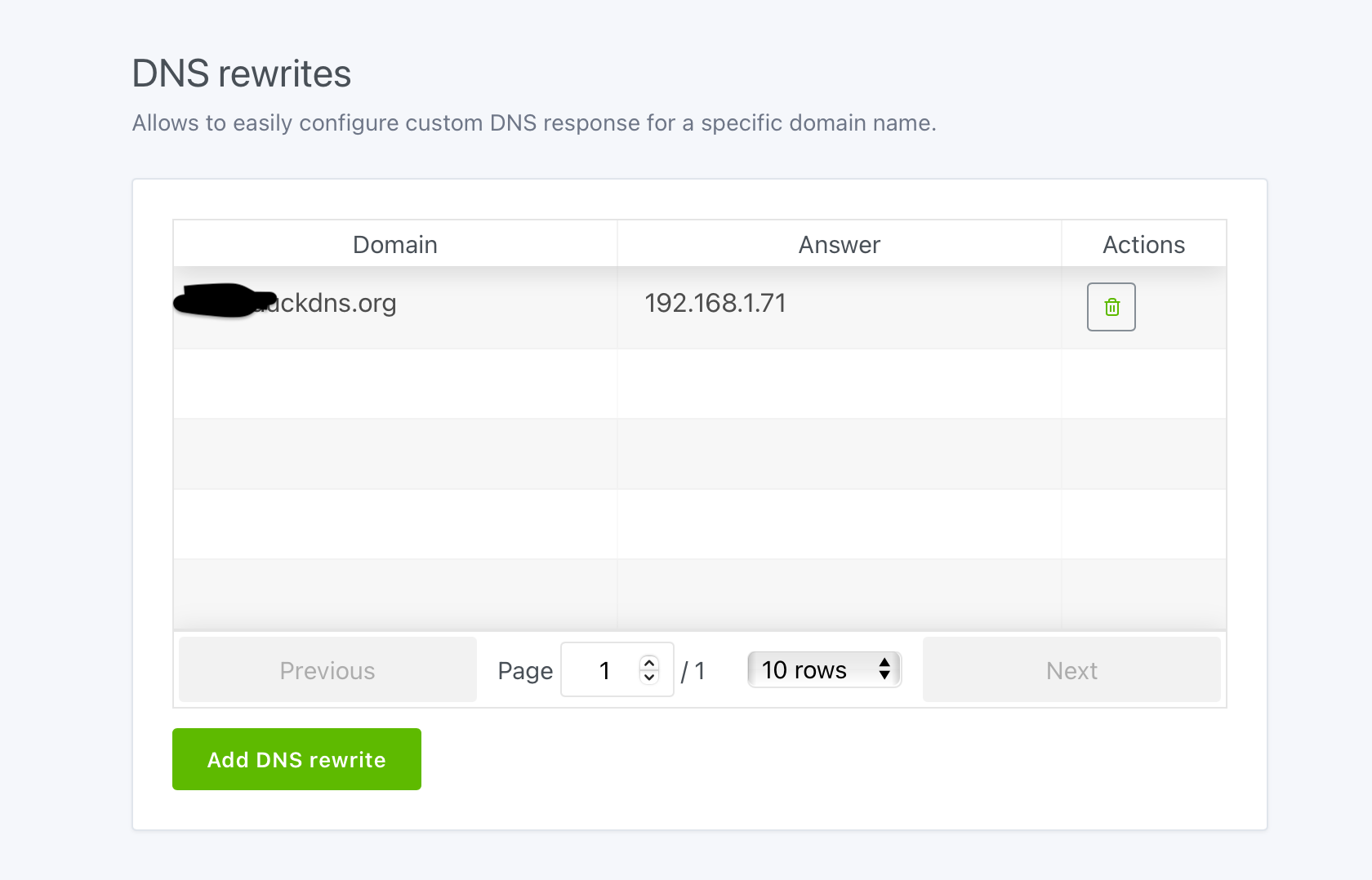Open the 10 rows dropdown

(x=824, y=669)
